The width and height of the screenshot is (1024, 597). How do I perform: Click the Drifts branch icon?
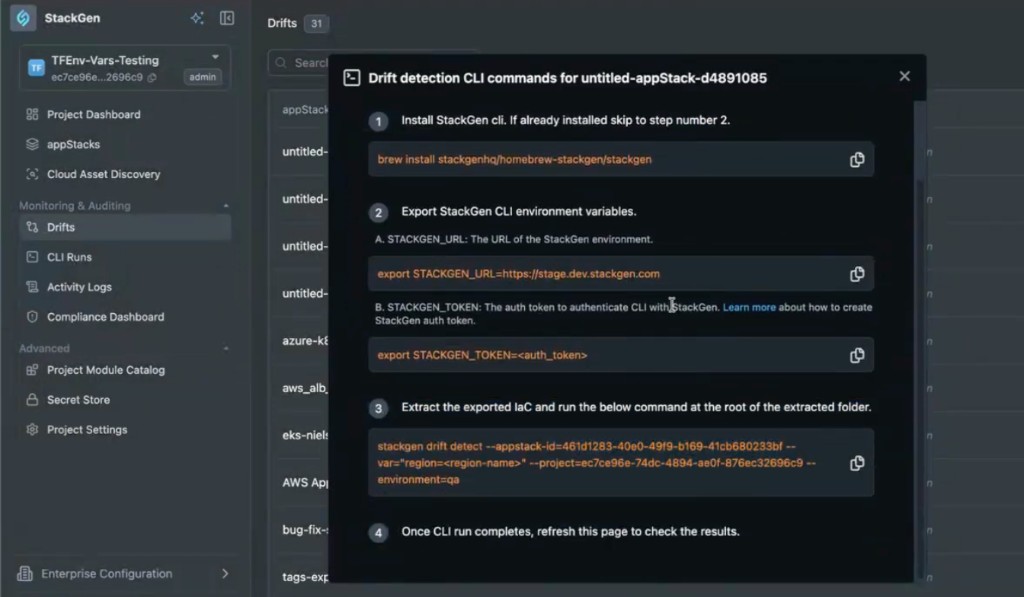32,227
